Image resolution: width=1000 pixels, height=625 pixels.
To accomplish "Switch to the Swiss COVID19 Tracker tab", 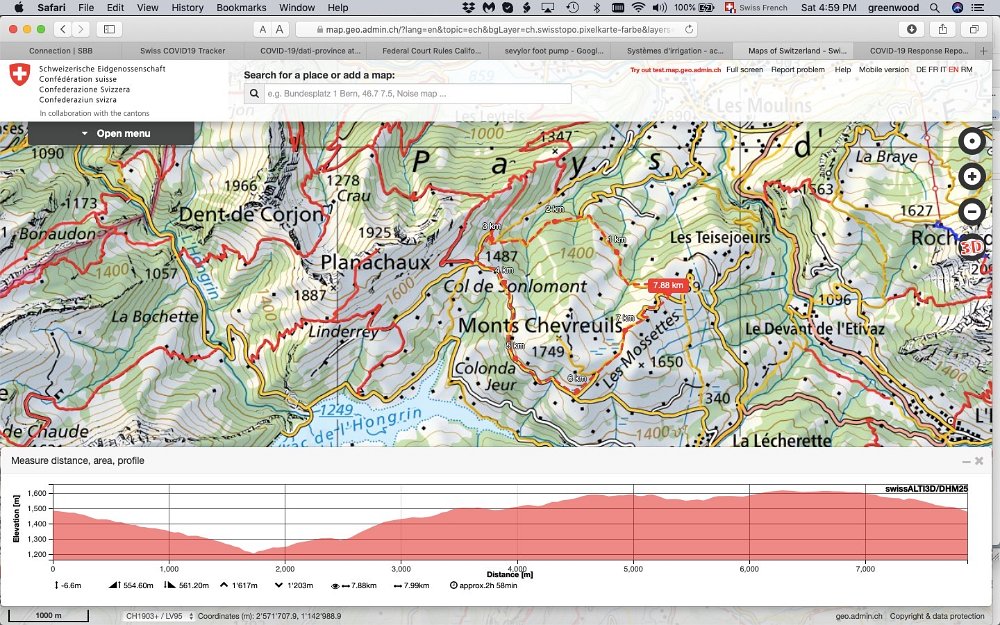I will [x=182, y=50].
